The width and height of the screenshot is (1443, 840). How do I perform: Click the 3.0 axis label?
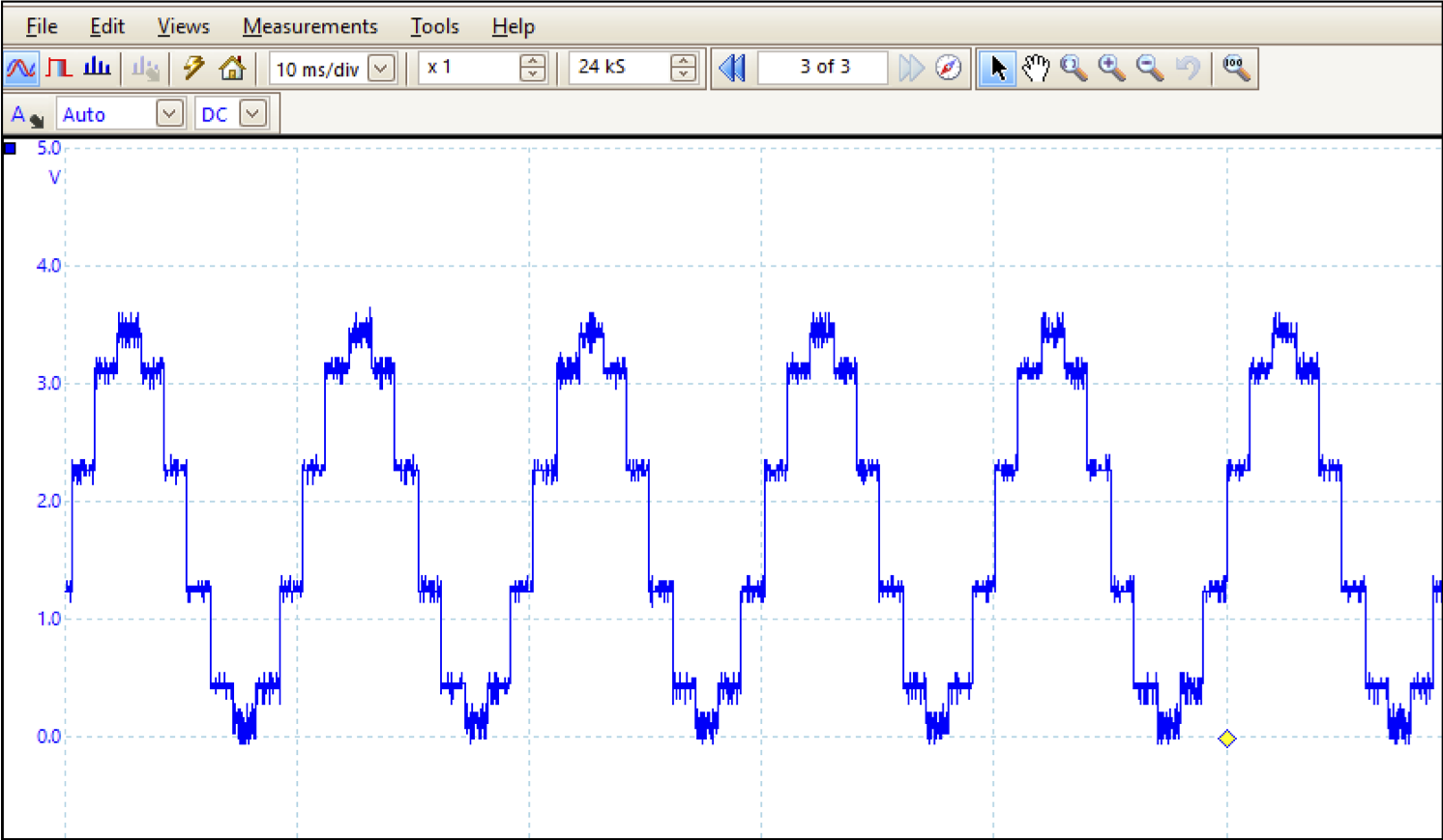48,384
